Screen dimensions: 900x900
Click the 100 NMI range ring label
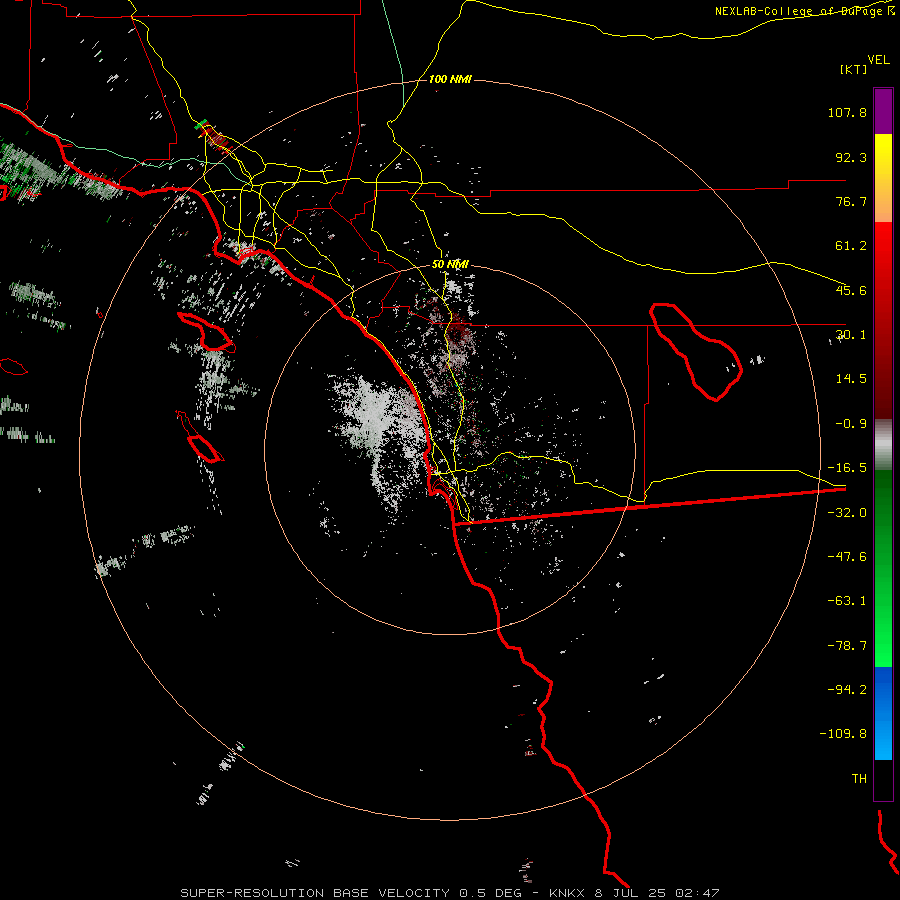pos(450,79)
